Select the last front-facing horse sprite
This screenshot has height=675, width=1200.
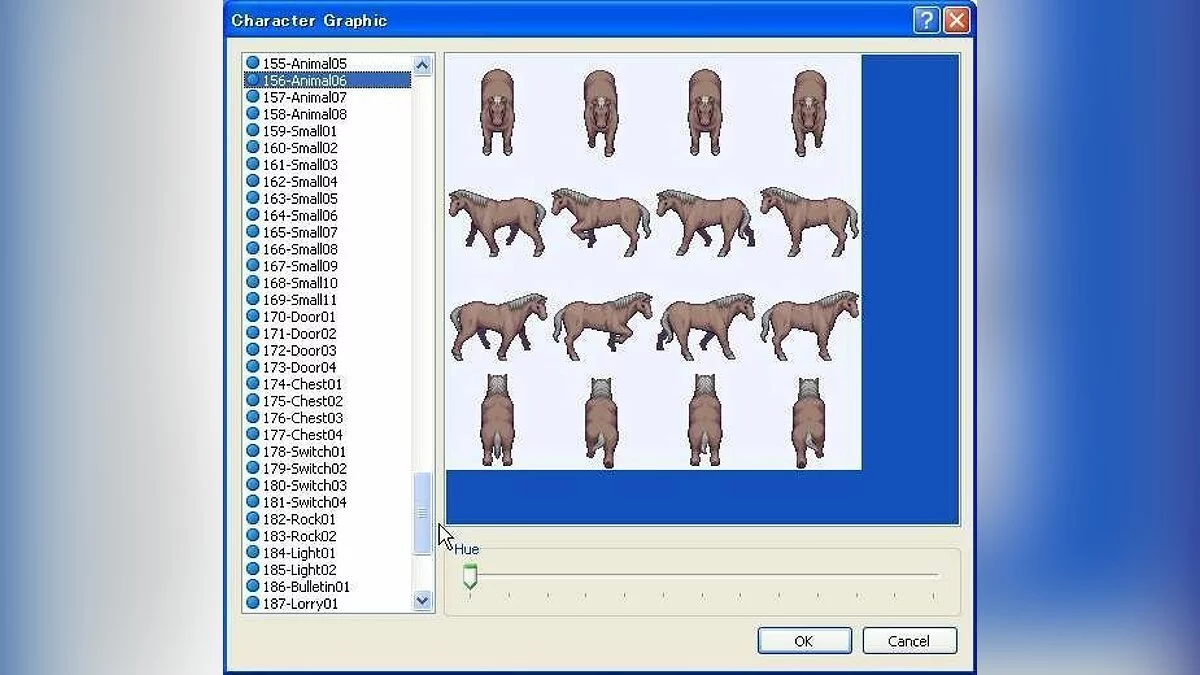click(x=809, y=112)
